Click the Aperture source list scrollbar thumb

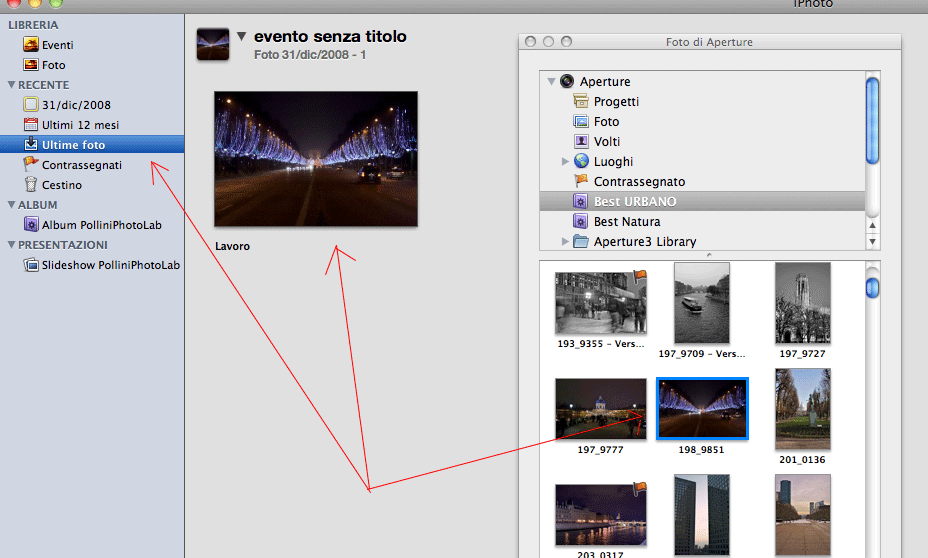pos(872,120)
